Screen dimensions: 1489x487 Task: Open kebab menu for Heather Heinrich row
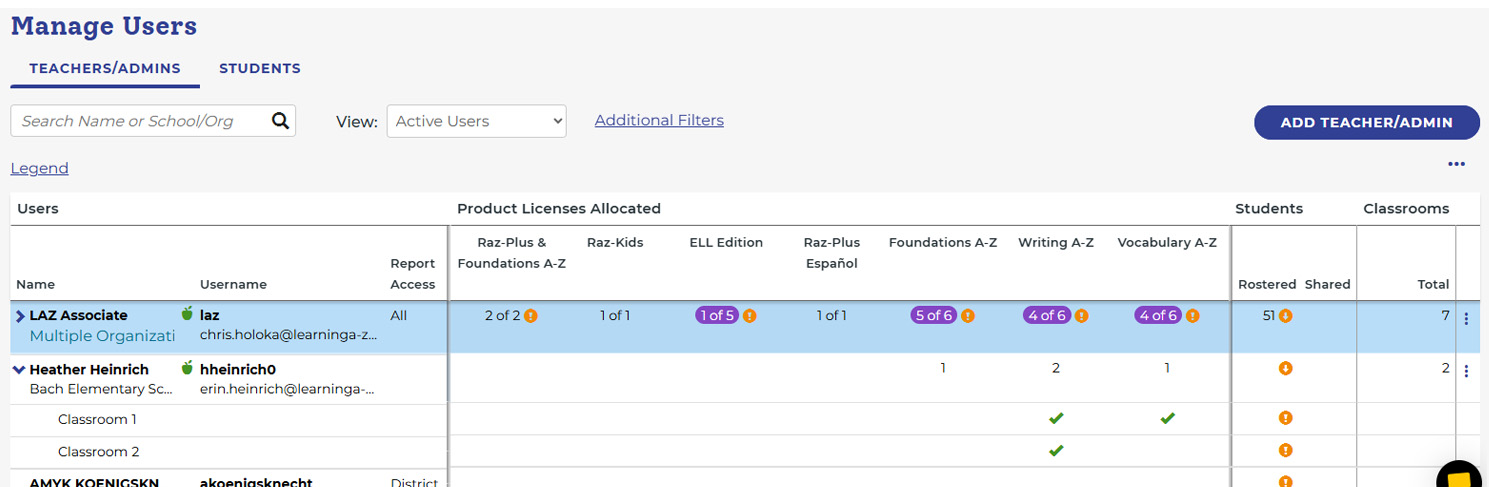click(x=1466, y=371)
